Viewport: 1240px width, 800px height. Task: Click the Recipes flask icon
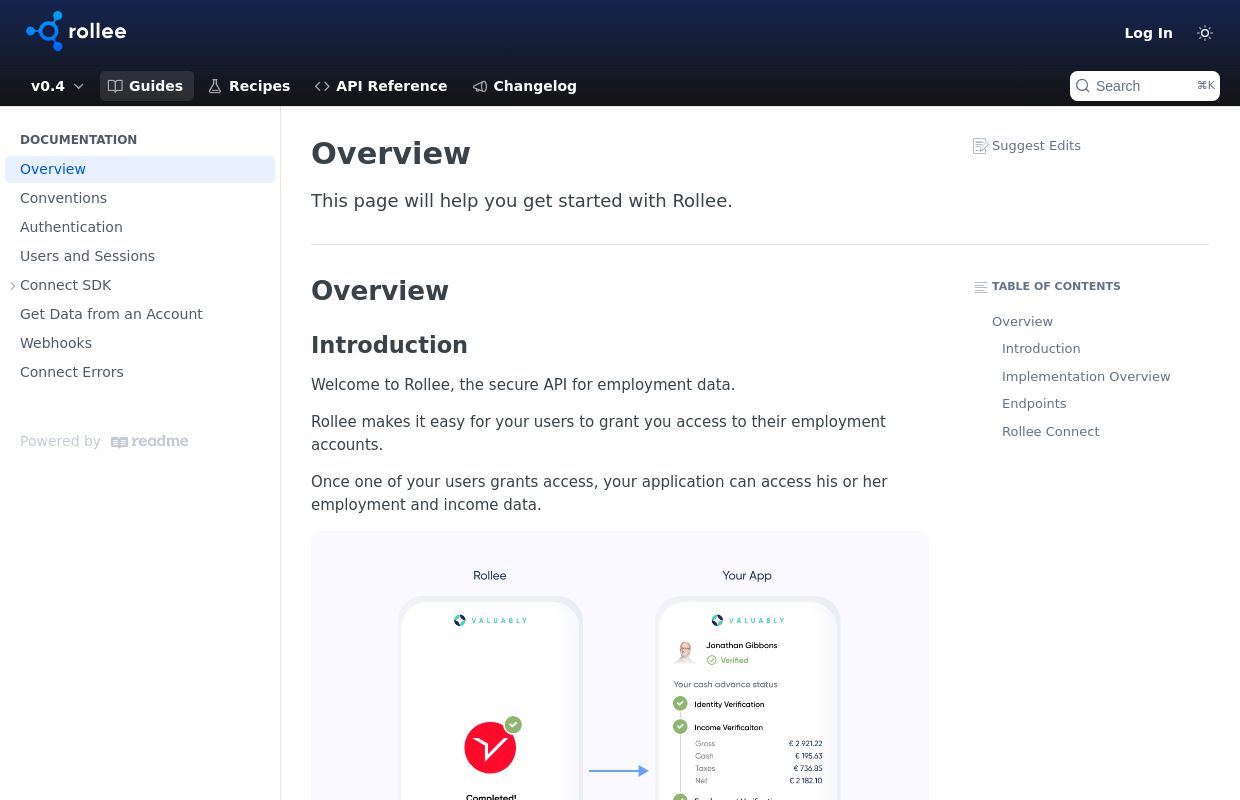pyautogui.click(x=215, y=86)
